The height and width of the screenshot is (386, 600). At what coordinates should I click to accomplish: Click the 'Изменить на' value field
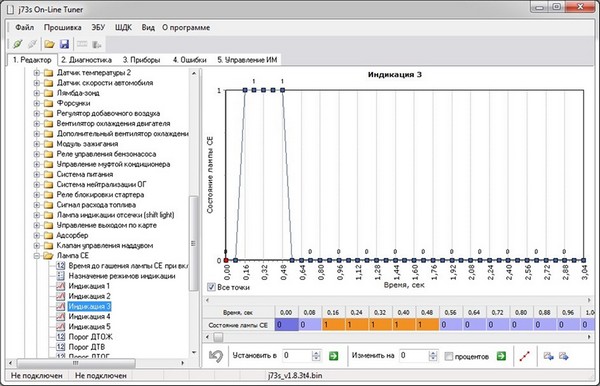pos(414,356)
